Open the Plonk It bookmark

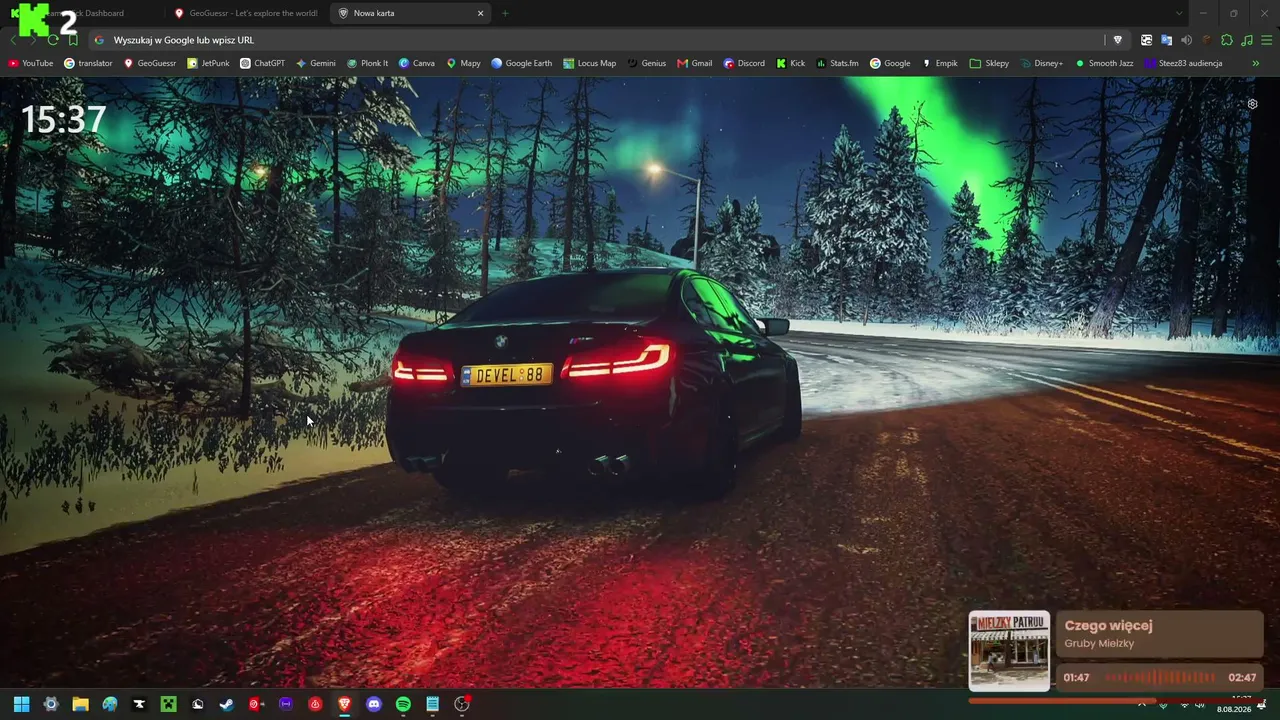click(x=367, y=63)
